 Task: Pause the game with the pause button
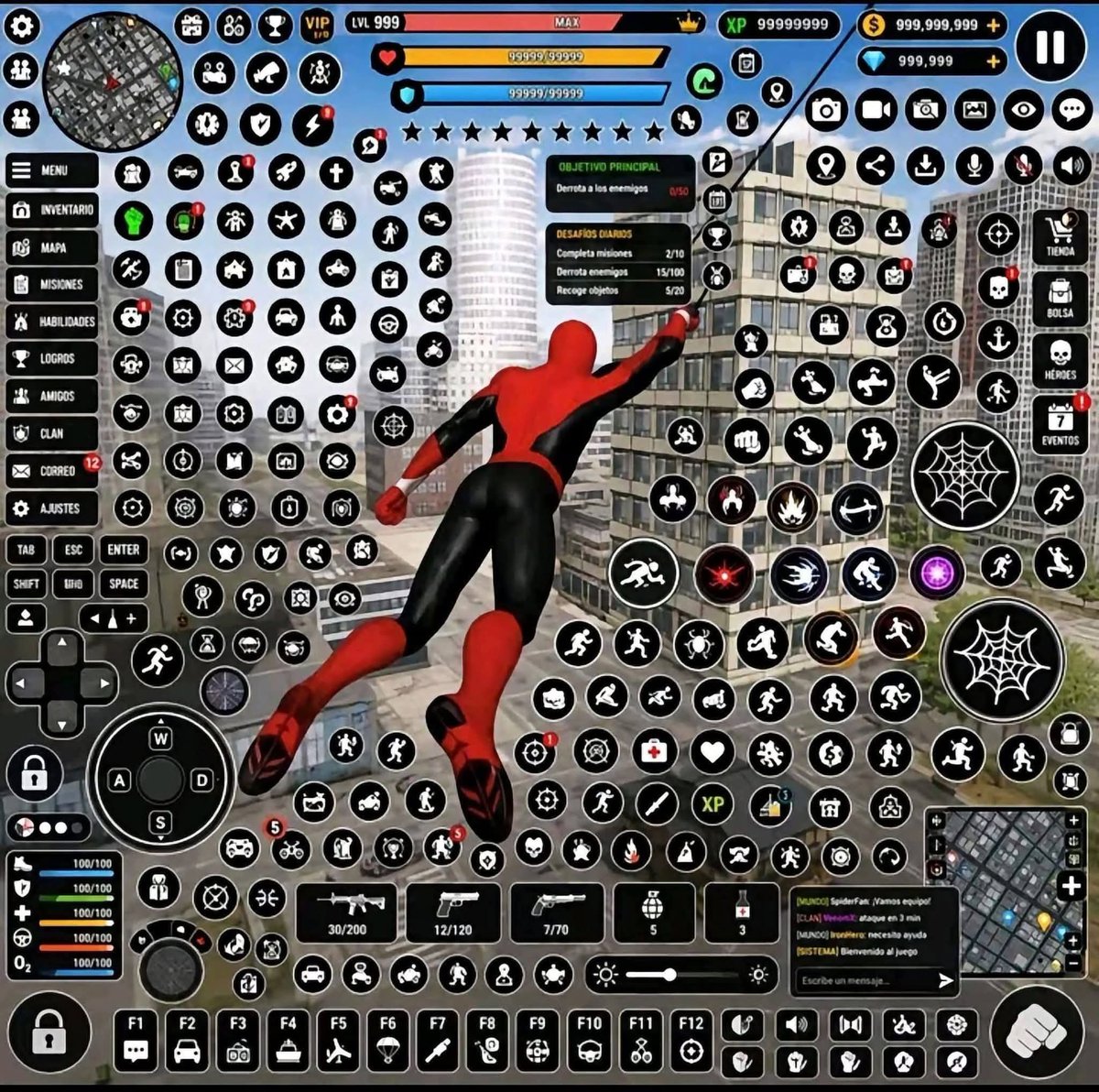[x=1050, y=46]
